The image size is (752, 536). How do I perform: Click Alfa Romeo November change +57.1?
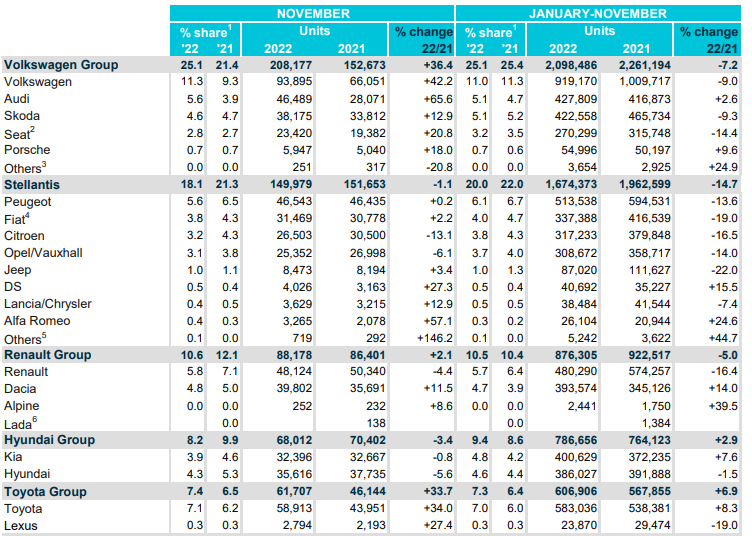point(438,321)
